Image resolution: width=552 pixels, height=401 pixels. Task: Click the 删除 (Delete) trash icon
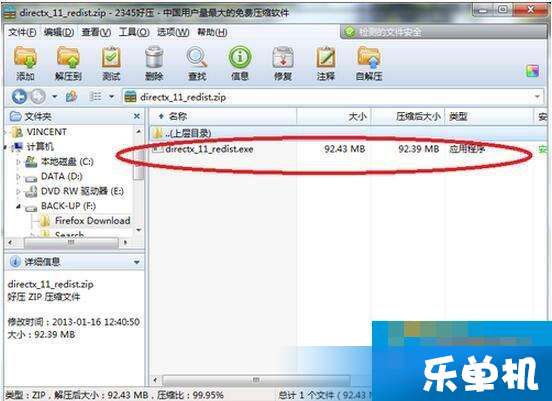point(154,63)
